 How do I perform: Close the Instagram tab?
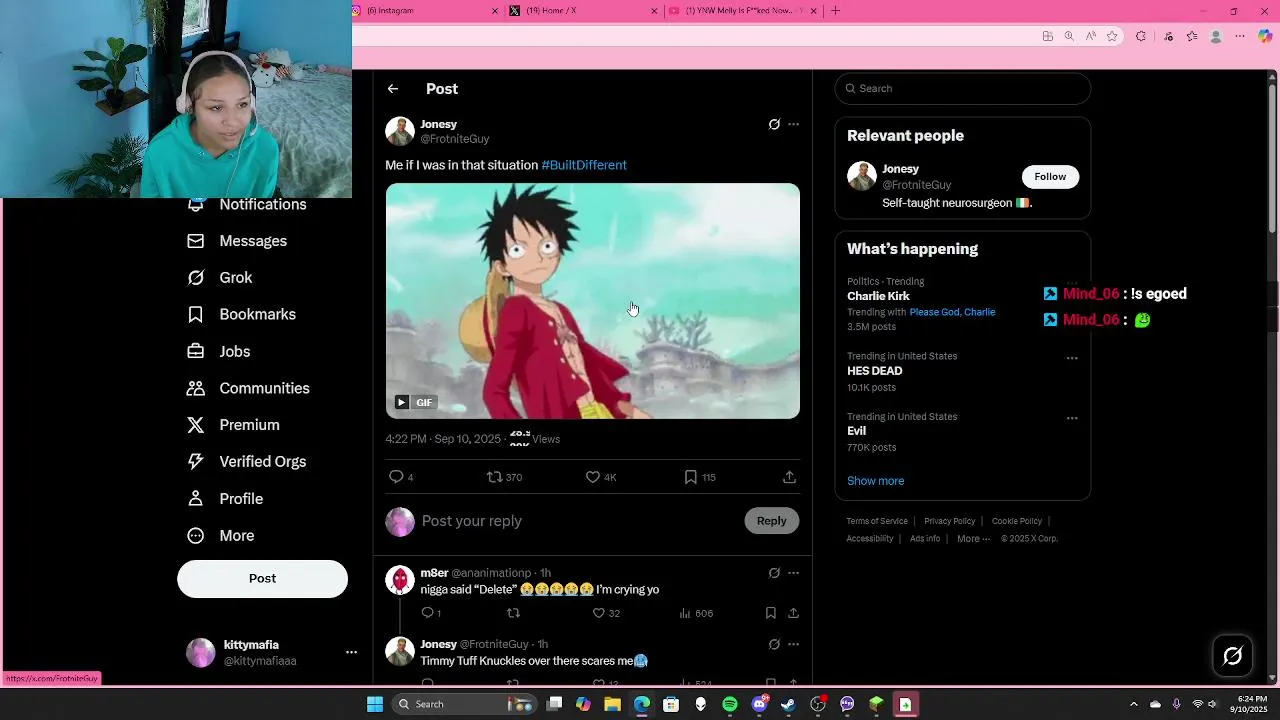494,11
